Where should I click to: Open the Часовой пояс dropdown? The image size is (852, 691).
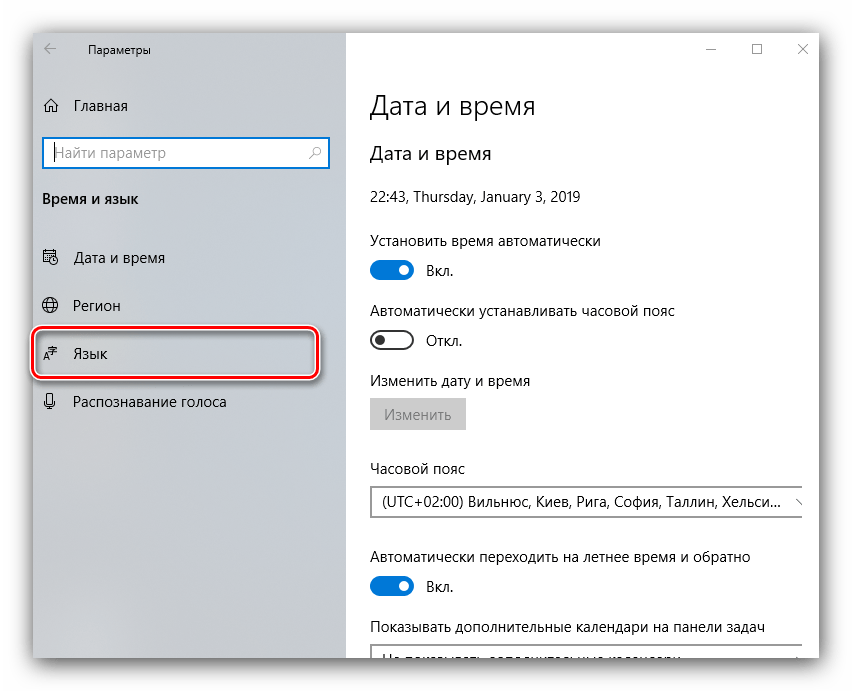tap(586, 502)
